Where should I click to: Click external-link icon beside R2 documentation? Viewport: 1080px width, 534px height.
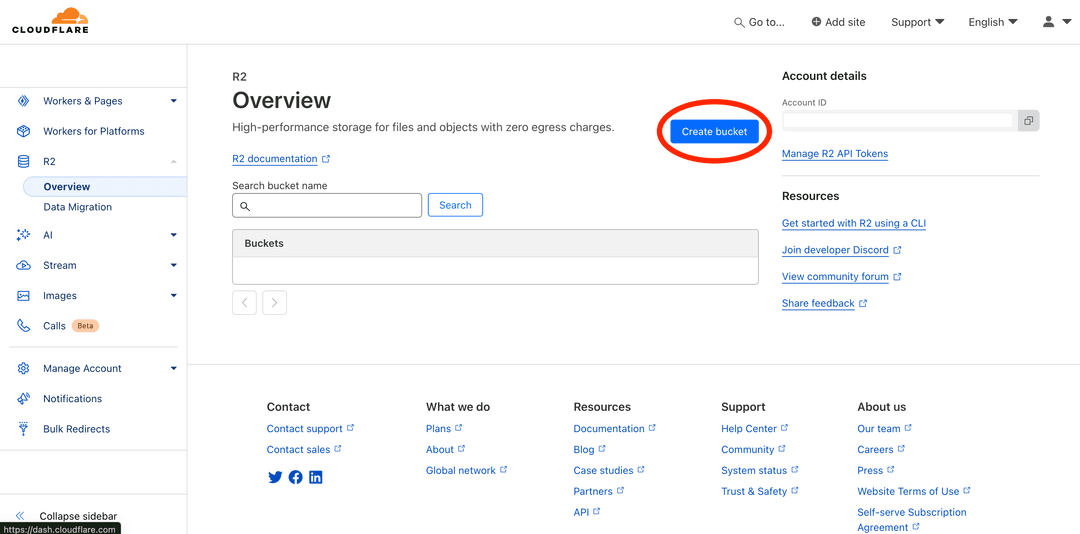326,158
